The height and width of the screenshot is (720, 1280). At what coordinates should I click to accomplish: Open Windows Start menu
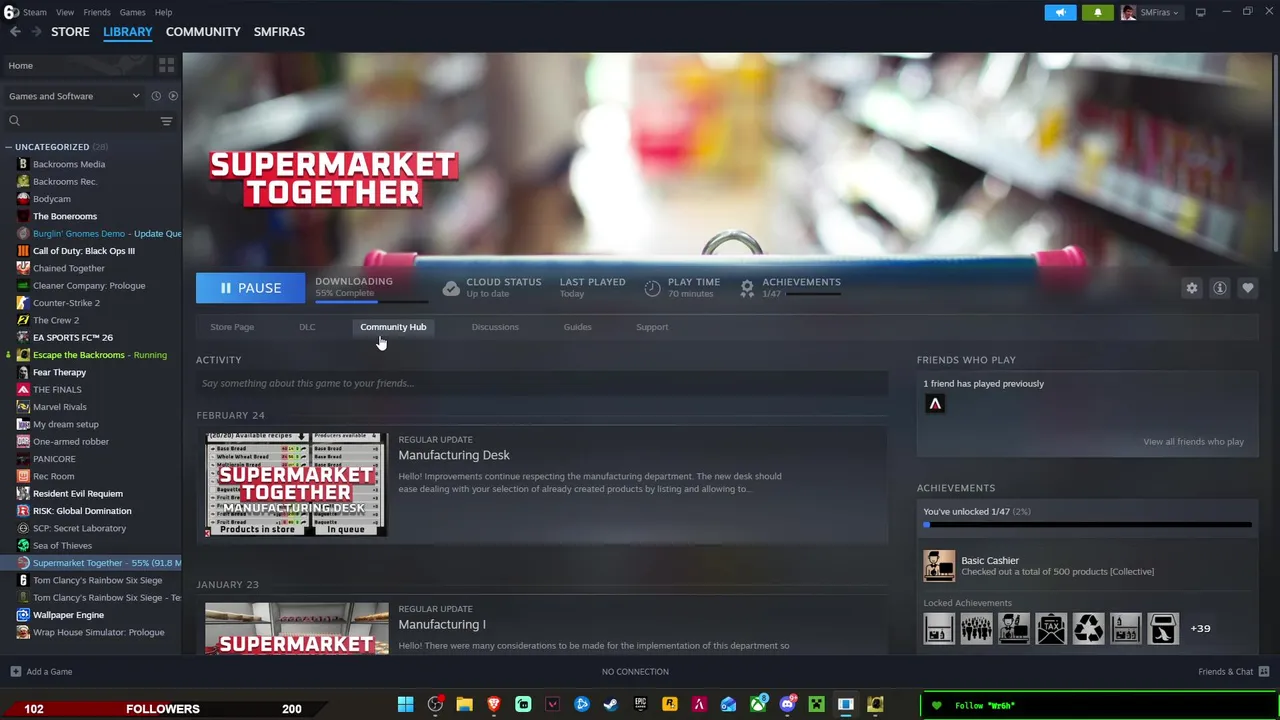point(405,705)
